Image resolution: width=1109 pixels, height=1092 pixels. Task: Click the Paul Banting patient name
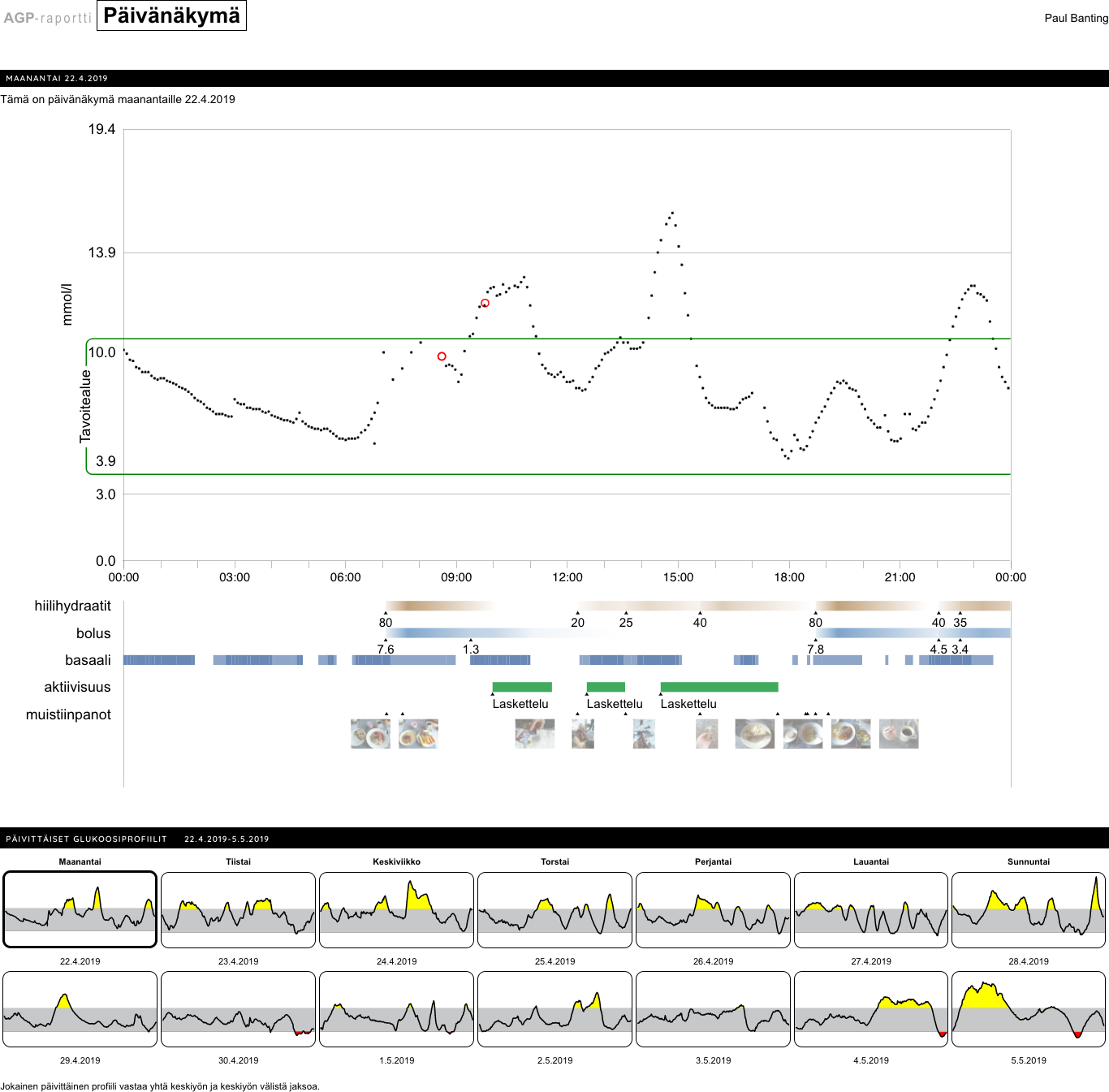pos(1076,18)
